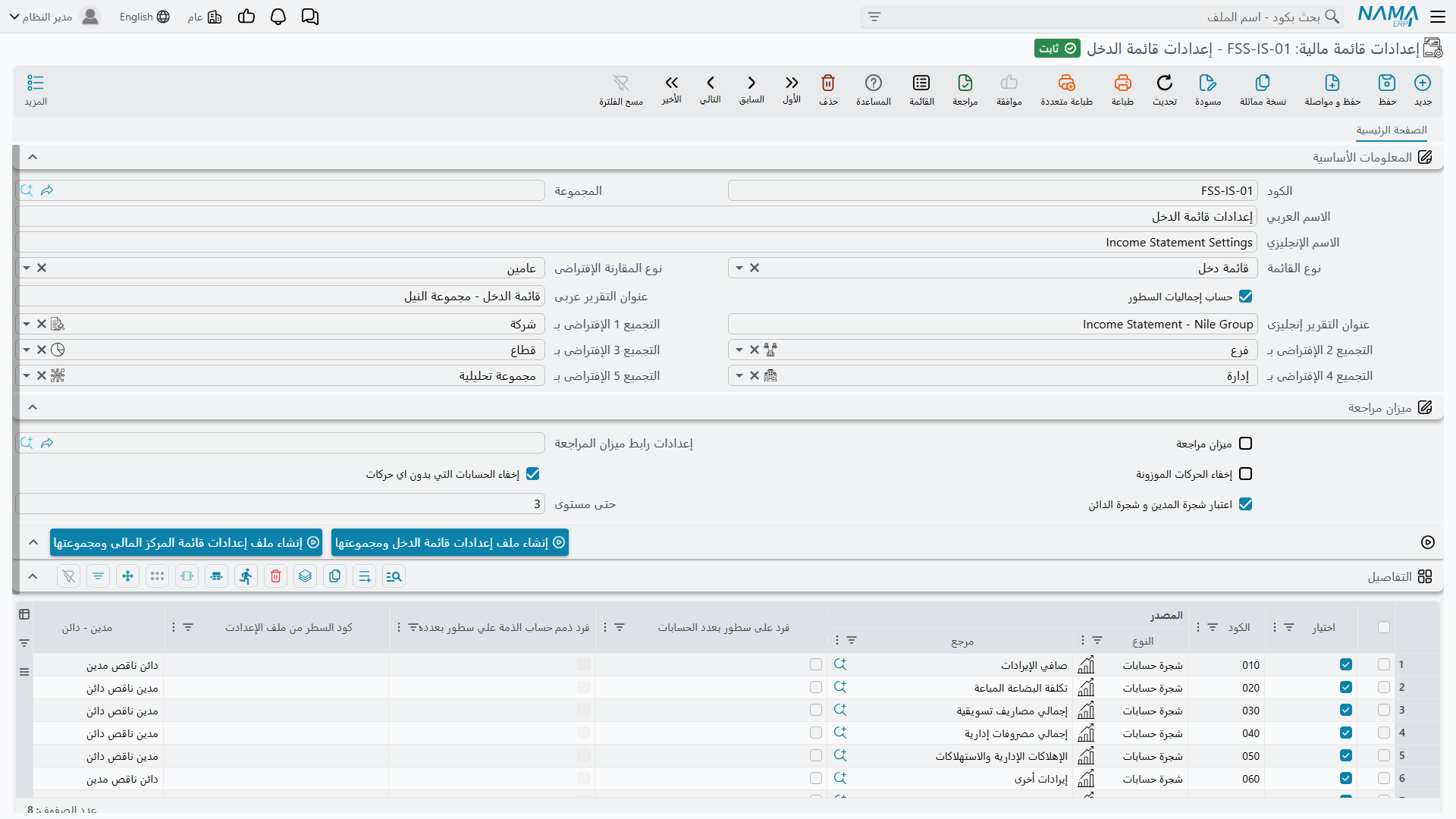Enable إخفاء الحركات الموزونة checkbox
Viewport: 1456px width, 819px height.
[x=1246, y=474]
